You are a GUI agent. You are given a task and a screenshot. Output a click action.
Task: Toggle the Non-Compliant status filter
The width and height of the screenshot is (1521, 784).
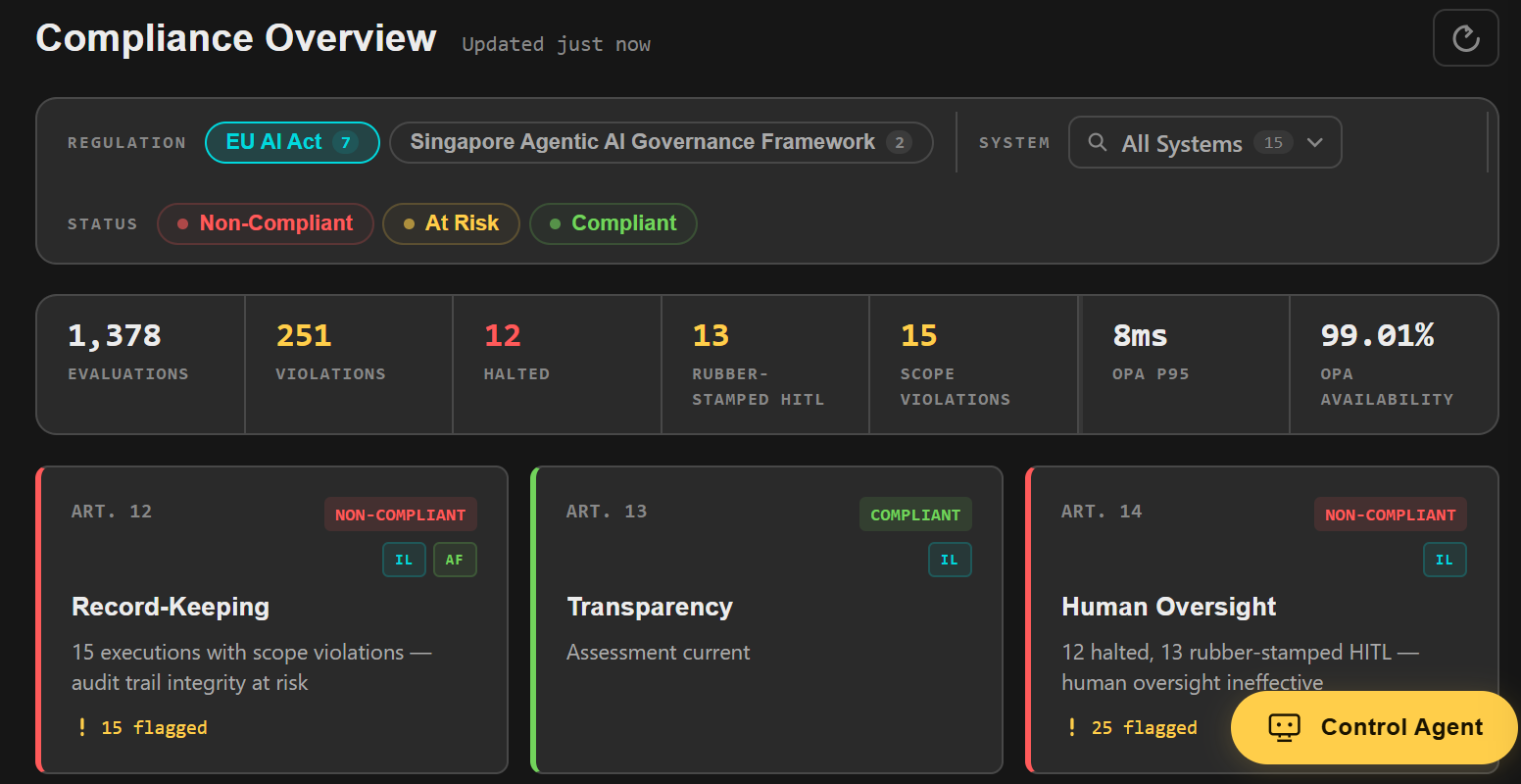tap(265, 223)
